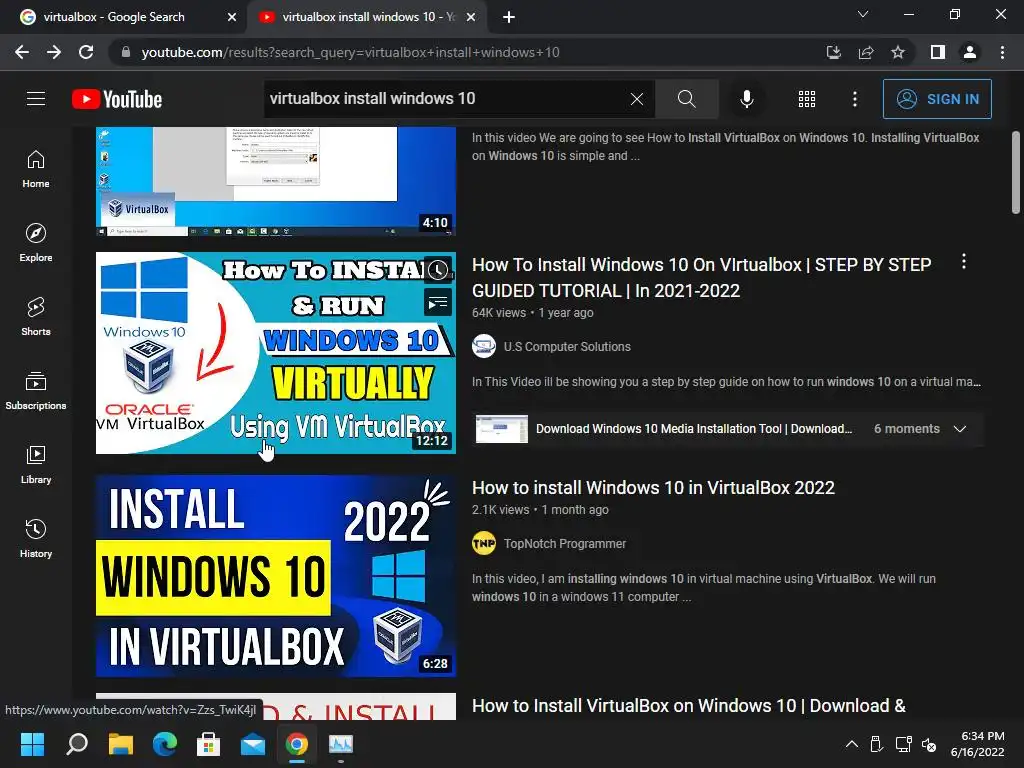Open How to Install VirtualBox on Windows 10 Download title

pos(688,706)
